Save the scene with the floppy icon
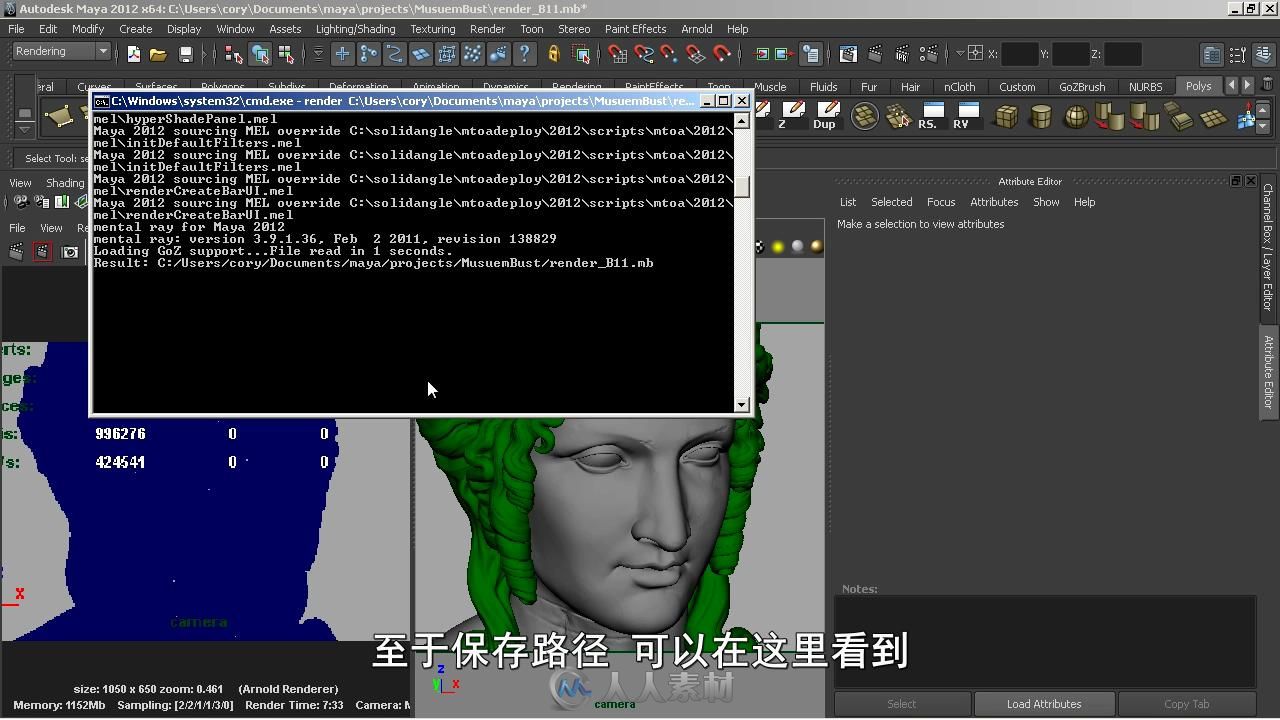The image size is (1280, 720). point(185,54)
